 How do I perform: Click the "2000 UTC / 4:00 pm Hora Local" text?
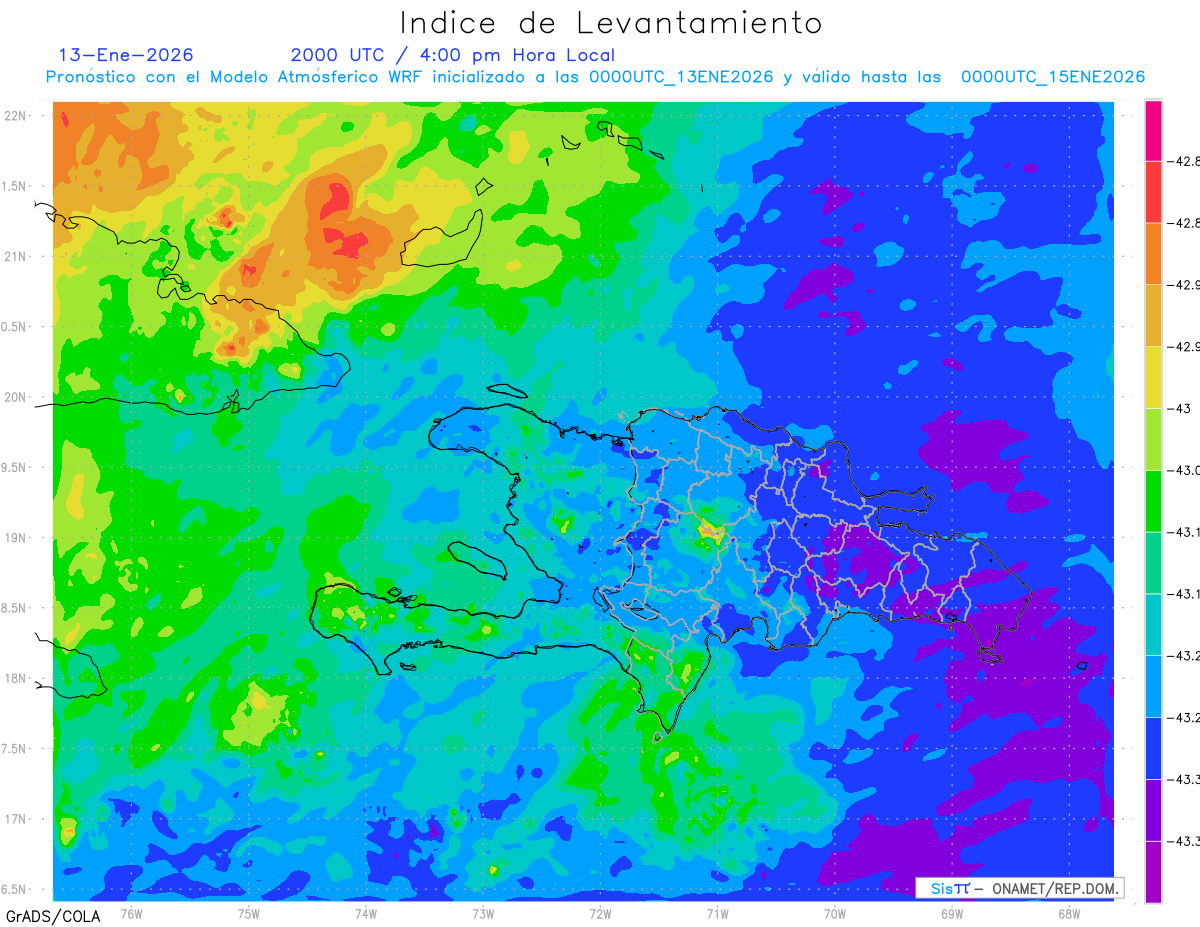pos(453,56)
